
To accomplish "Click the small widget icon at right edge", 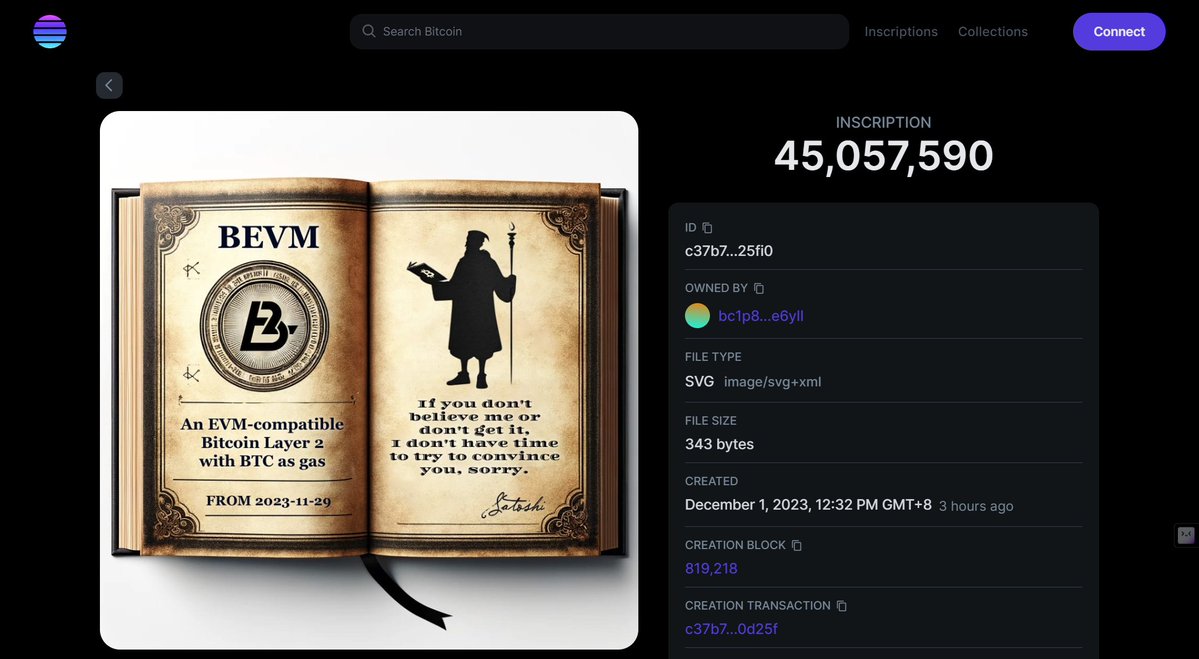I will click(x=1186, y=535).
